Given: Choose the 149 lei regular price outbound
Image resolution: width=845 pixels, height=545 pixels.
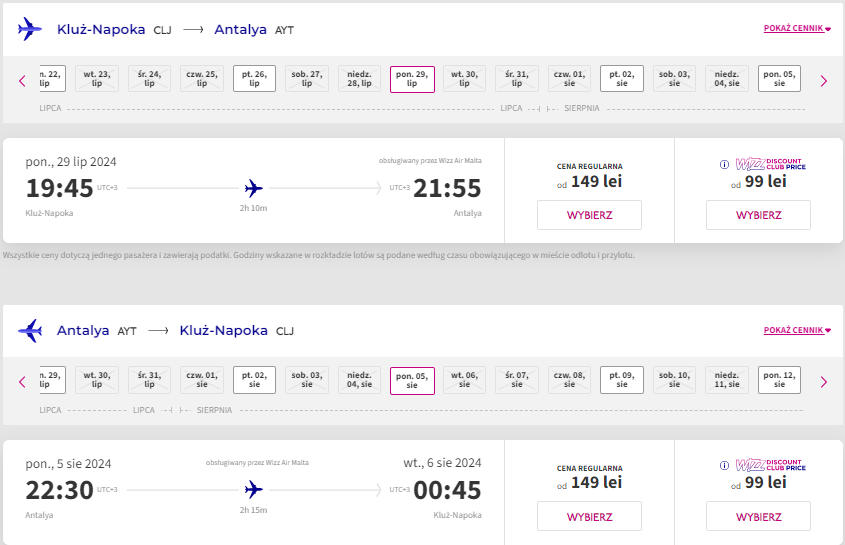Looking at the screenshot, I should click(x=590, y=215).
